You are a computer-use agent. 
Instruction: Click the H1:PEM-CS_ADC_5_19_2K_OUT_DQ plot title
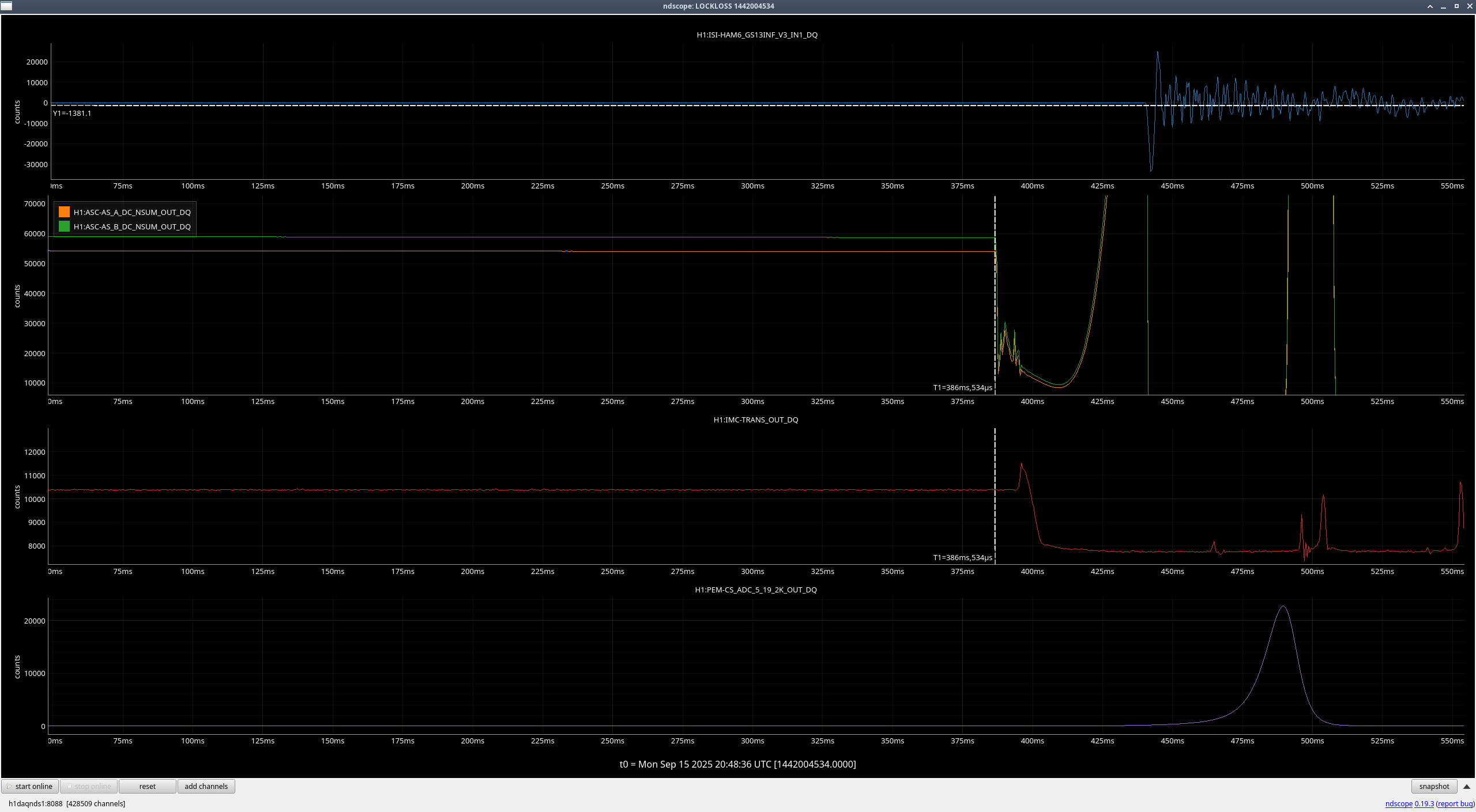(756, 590)
